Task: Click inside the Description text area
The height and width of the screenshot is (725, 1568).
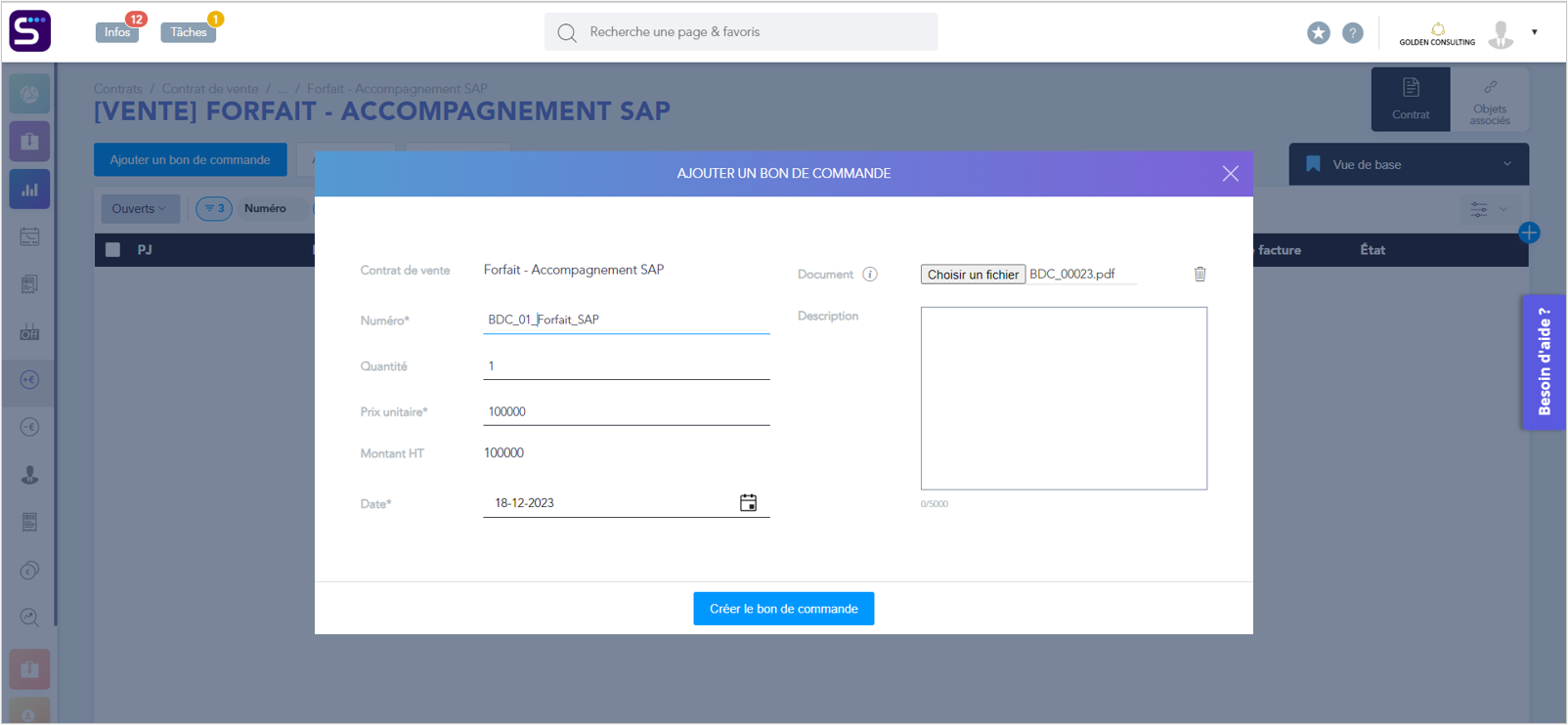Action: pyautogui.click(x=1064, y=399)
